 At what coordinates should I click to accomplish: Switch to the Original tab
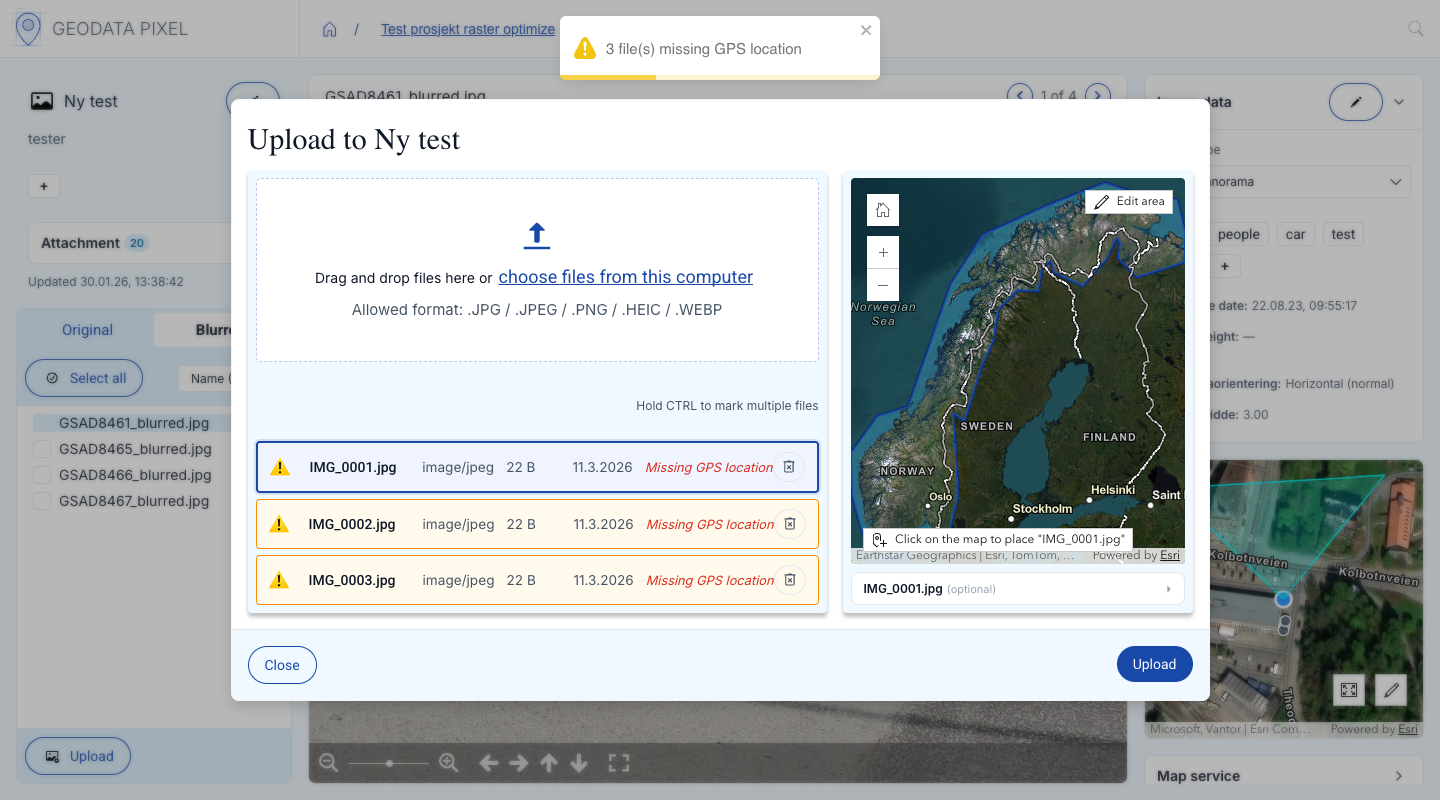coord(88,330)
